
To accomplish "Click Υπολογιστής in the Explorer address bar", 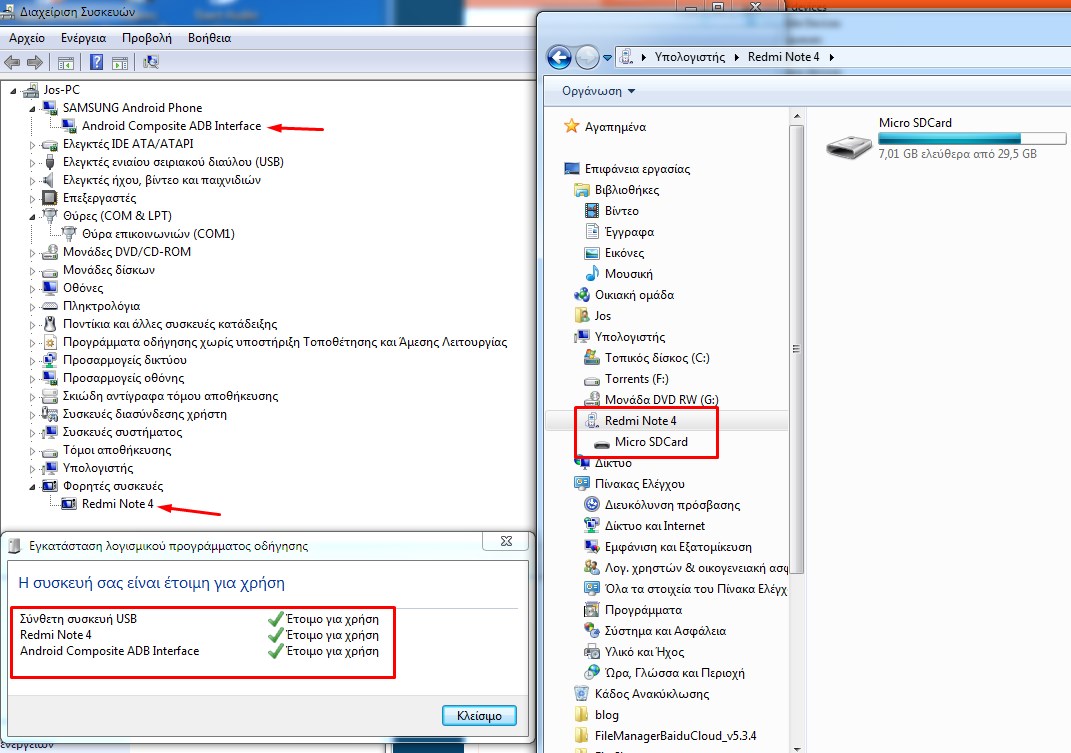I will coord(690,57).
